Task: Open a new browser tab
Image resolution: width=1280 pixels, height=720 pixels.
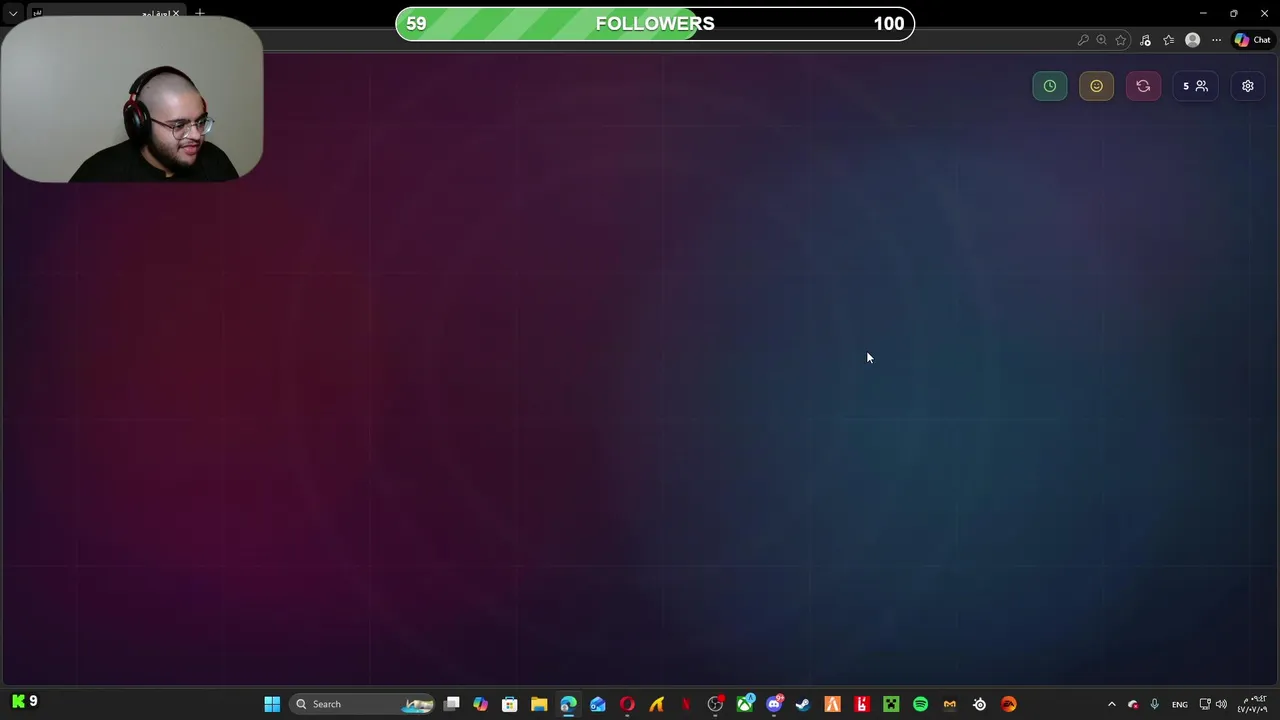Action: 200,13
